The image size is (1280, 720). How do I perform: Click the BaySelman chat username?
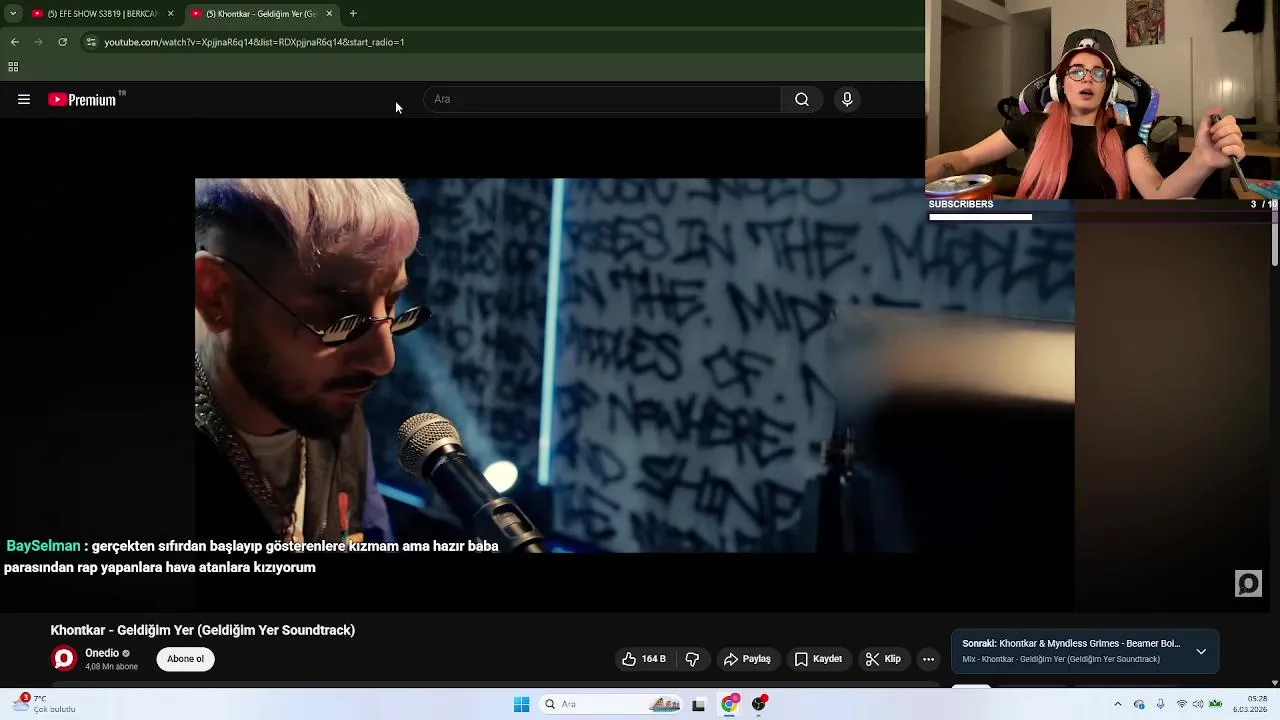coord(43,546)
